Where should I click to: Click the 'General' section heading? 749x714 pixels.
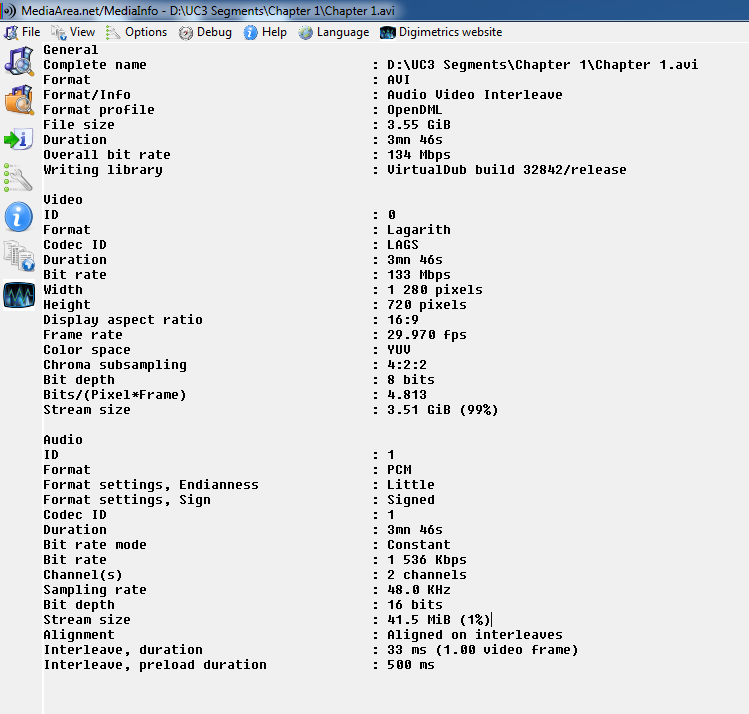click(x=71, y=50)
